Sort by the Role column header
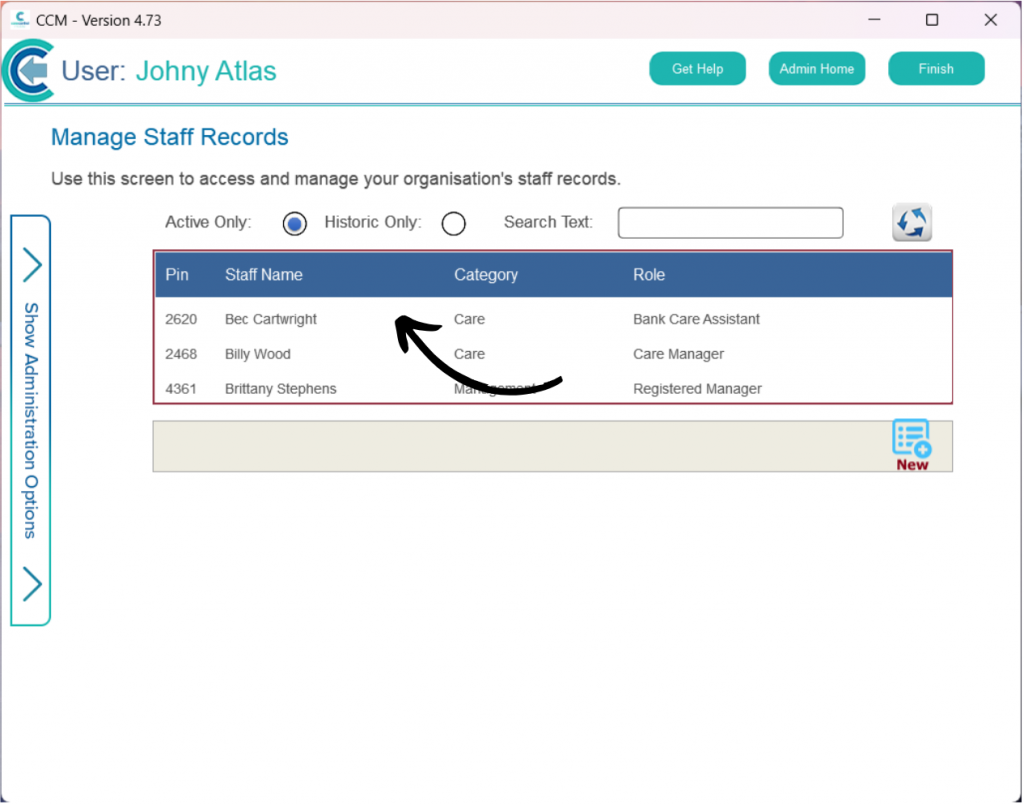The image size is (1024, 804). (x=648, y=275)
